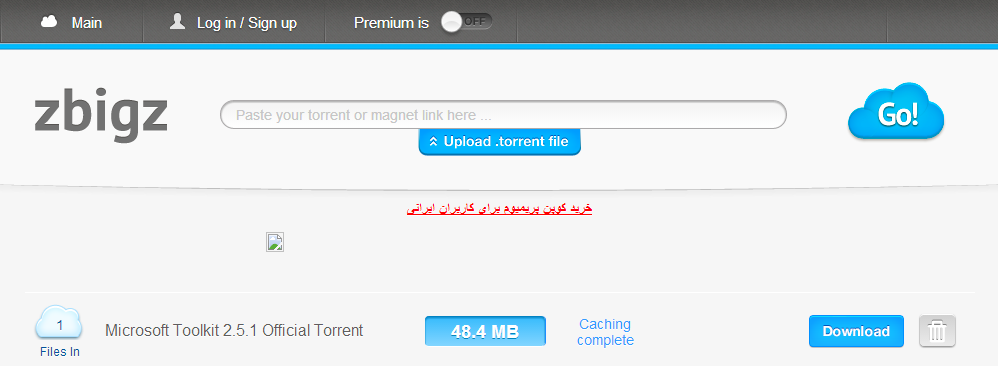
Task: Open the Main menu item
Action: coord(87,23)
